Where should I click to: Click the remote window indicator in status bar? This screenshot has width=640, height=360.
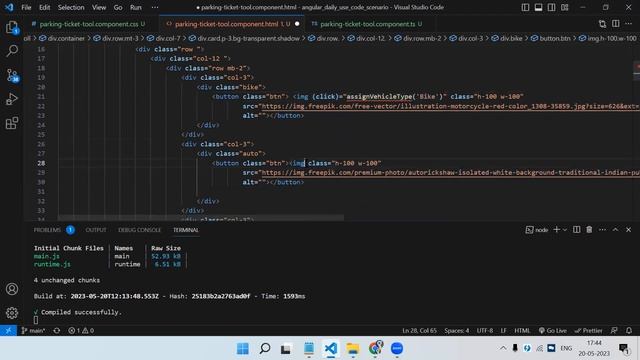click(x=8, y=331)
